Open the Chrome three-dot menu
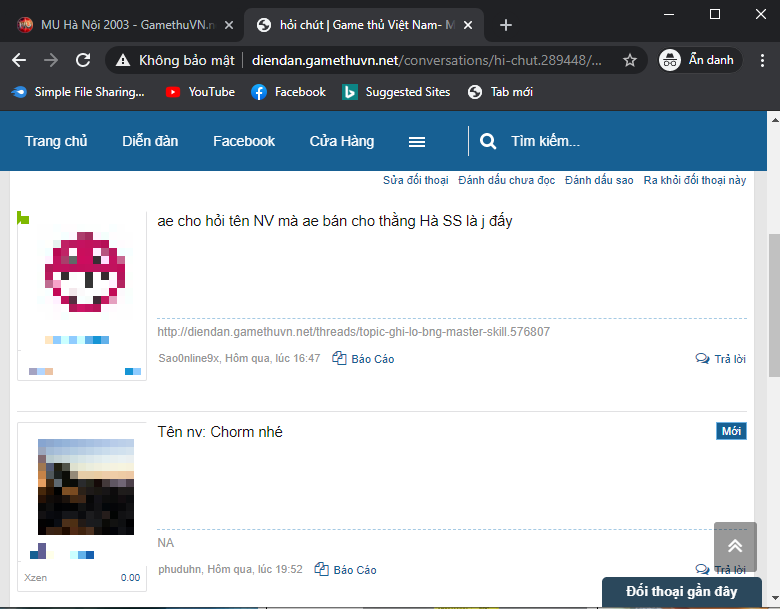 tap(758, 60)
